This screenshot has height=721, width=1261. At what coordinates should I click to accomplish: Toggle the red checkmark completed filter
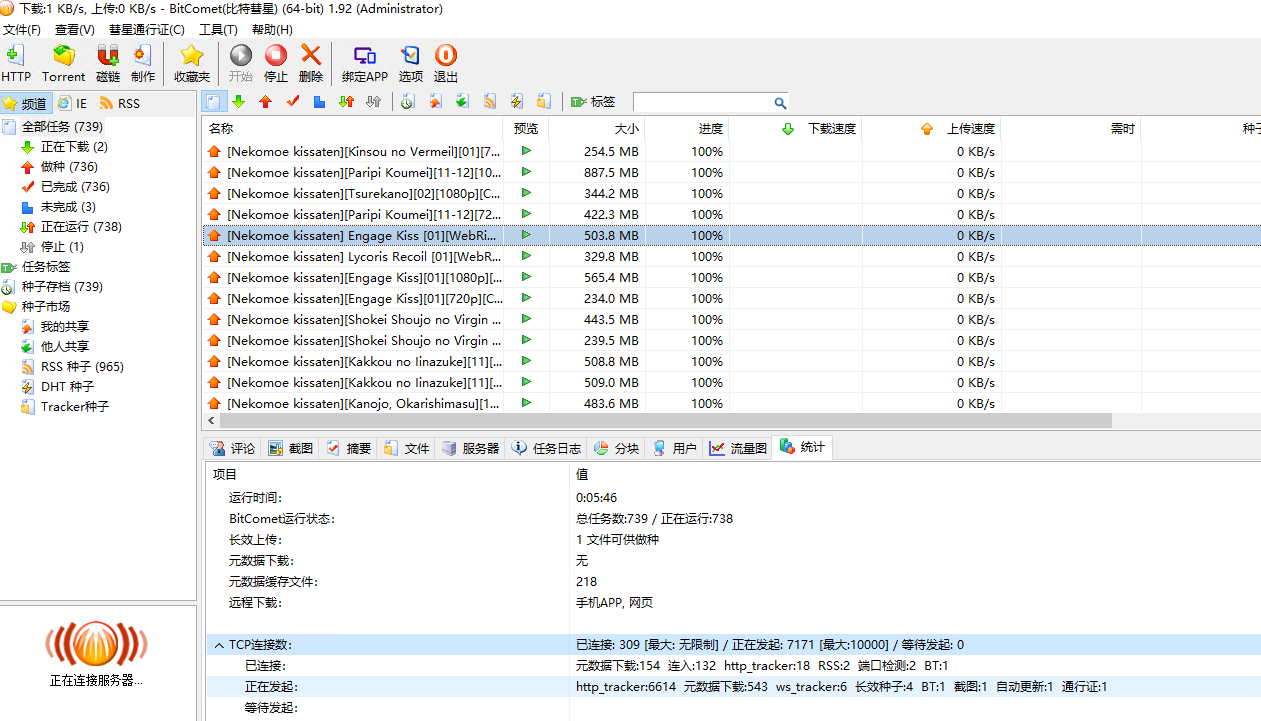tap(293, 101)
